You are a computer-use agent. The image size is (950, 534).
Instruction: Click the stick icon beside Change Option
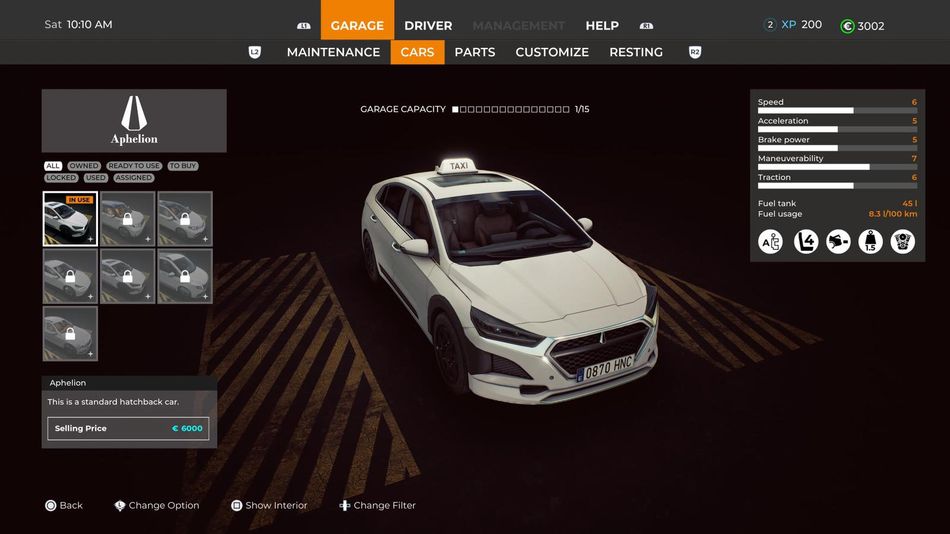pos(119,506)
